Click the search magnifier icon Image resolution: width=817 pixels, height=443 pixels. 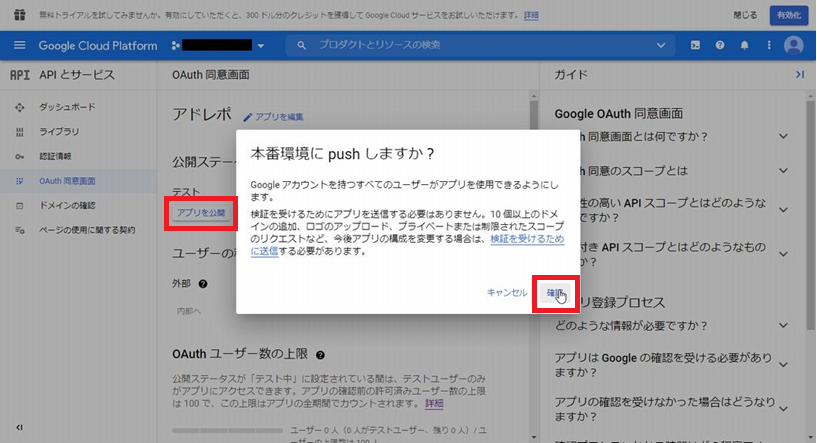[x=301, y=45]
